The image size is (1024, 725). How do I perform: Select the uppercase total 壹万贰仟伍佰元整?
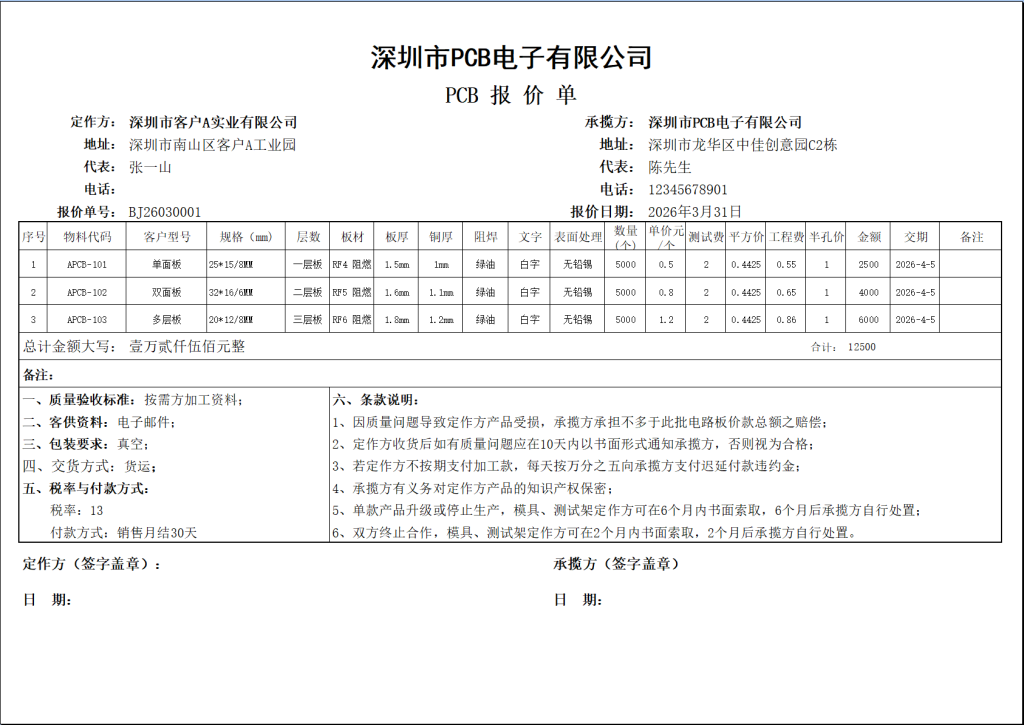click(x=187, y=347)
